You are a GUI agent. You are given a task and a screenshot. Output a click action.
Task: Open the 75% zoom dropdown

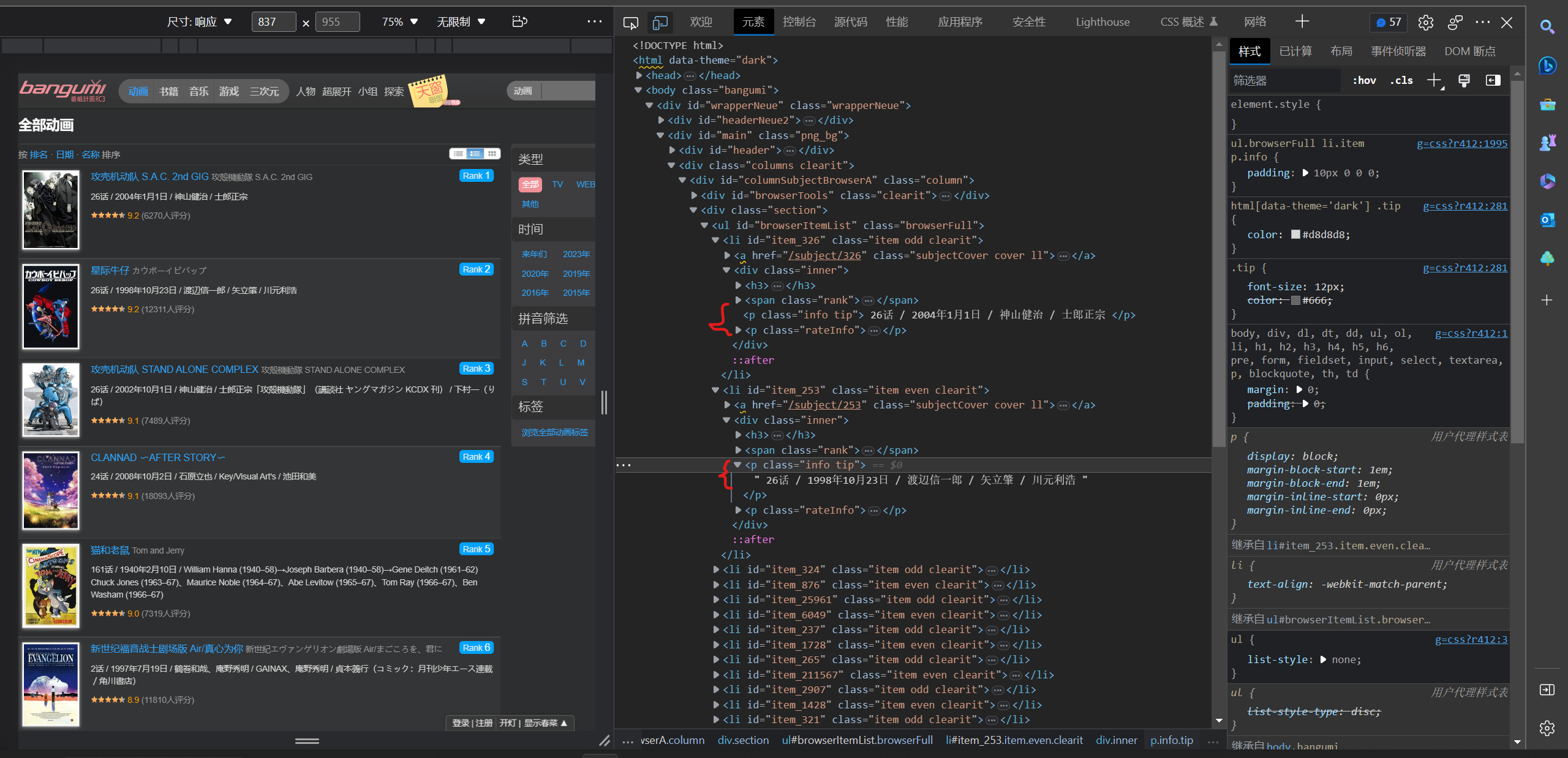pyautogui.click(x=399, y=22)
